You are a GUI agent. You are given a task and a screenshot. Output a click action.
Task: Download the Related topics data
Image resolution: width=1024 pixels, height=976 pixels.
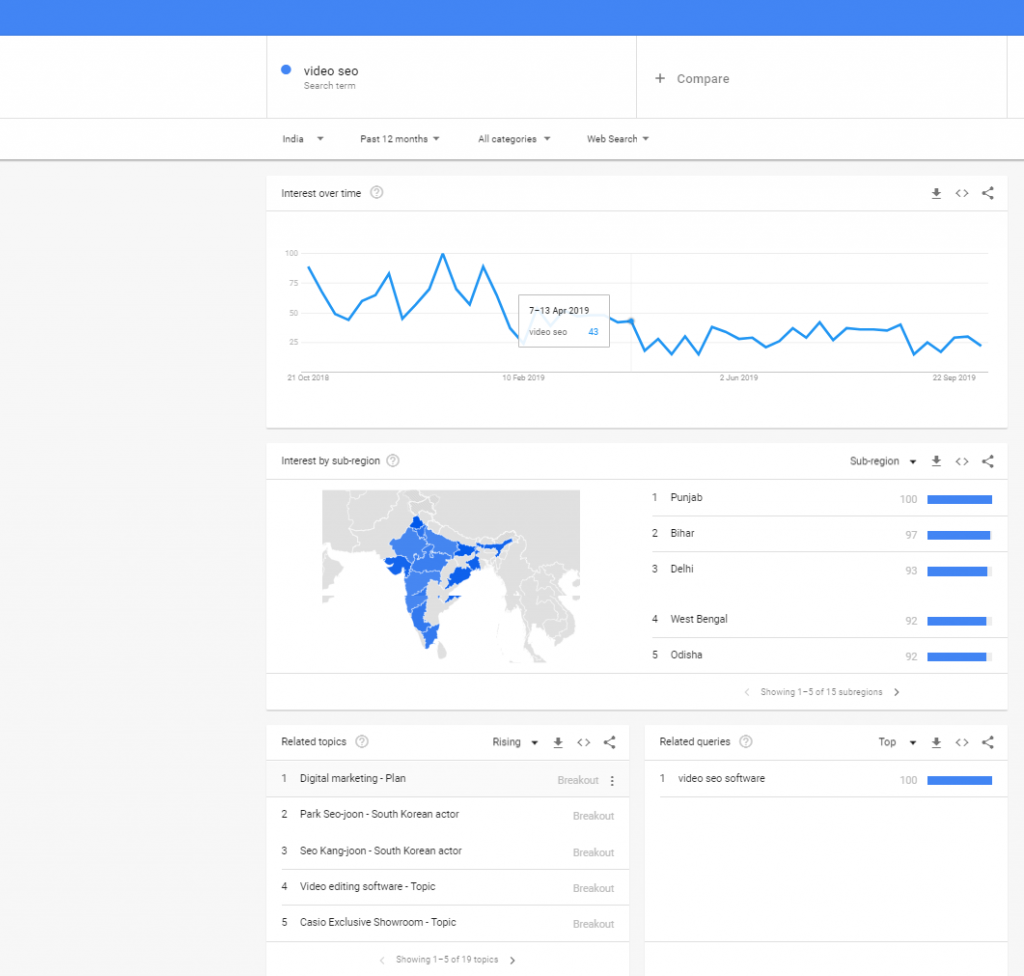[558, 742]
